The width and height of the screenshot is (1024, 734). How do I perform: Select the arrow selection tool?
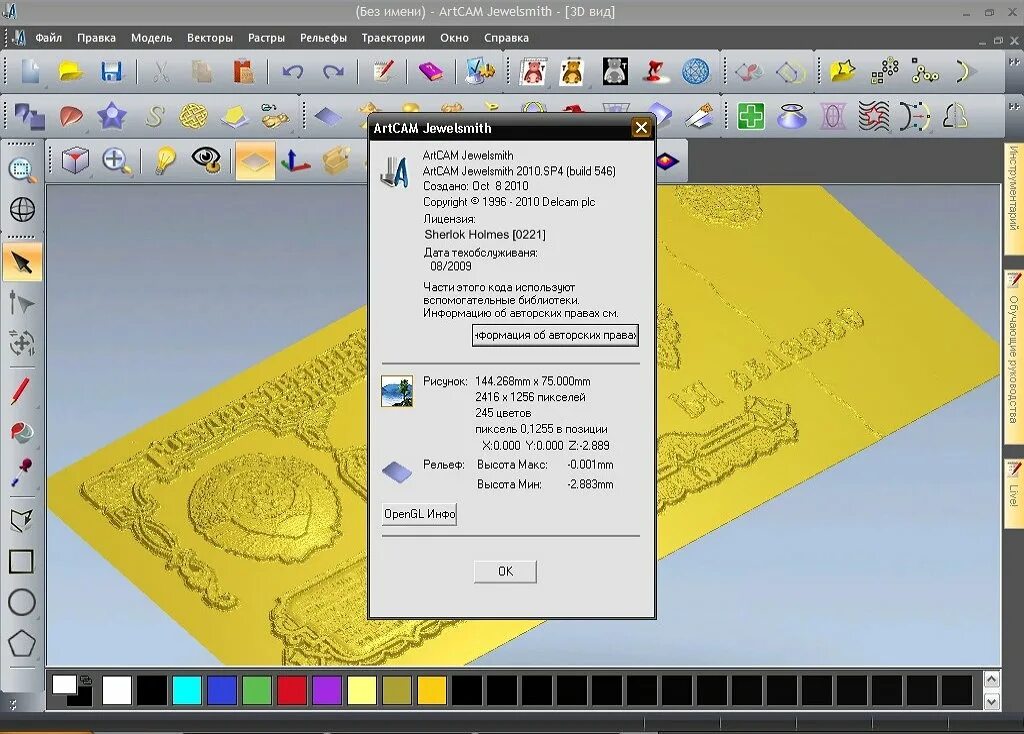(x=22, y=263)
